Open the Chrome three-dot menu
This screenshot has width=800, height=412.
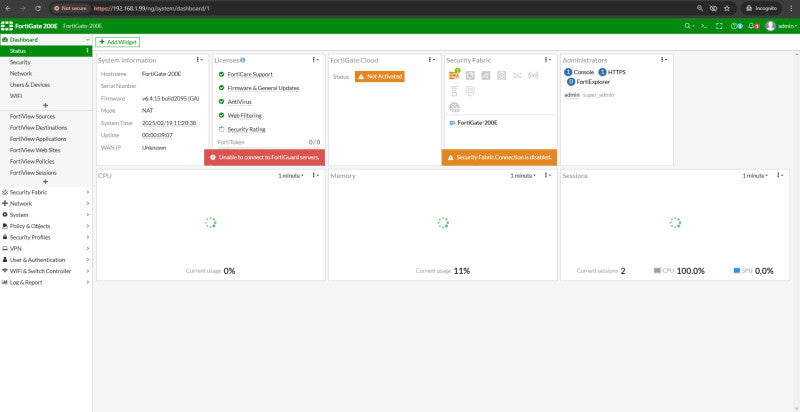[x=791, y=8]
